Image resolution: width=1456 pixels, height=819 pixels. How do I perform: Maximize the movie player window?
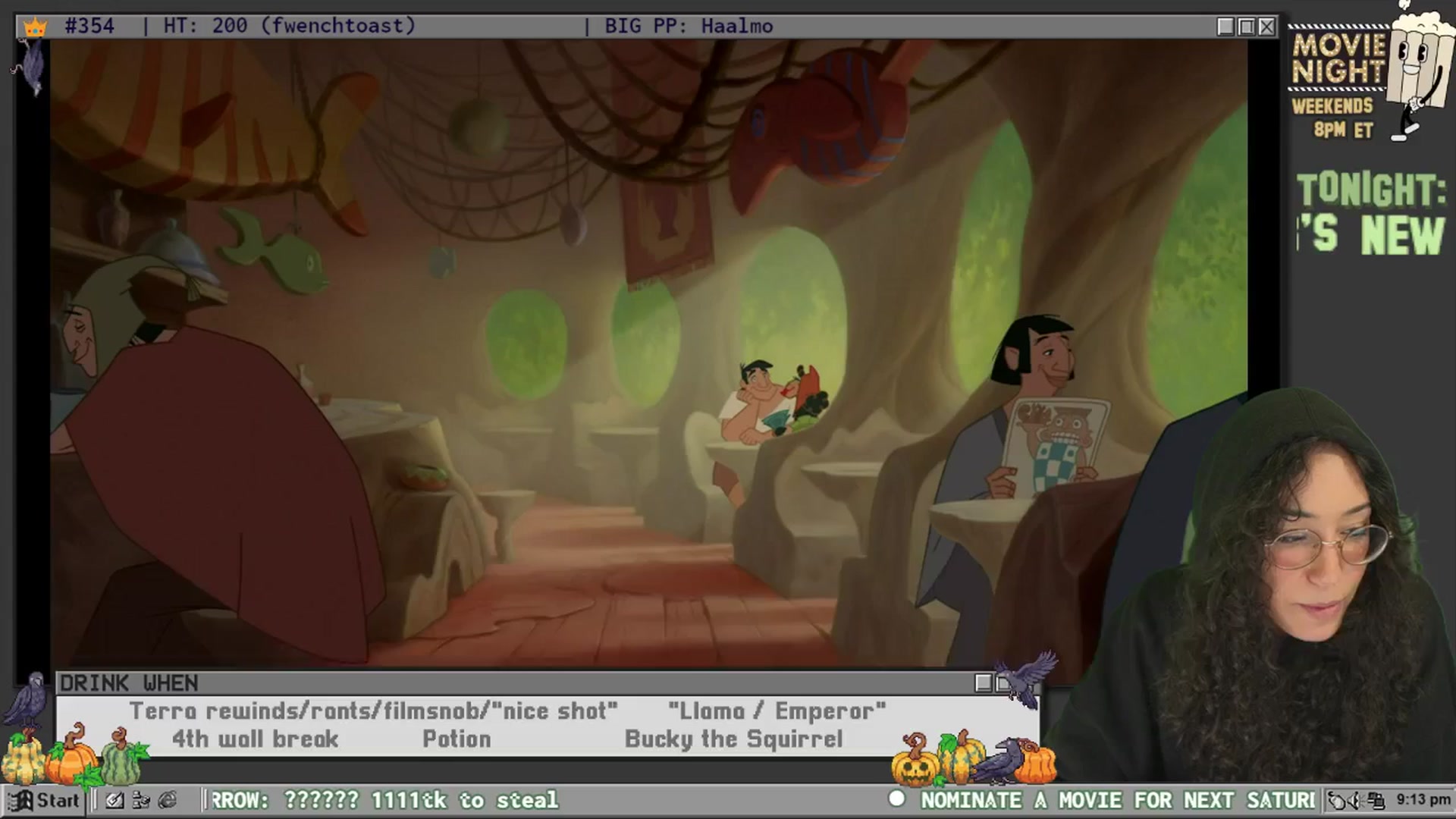tap(1246, 27)
